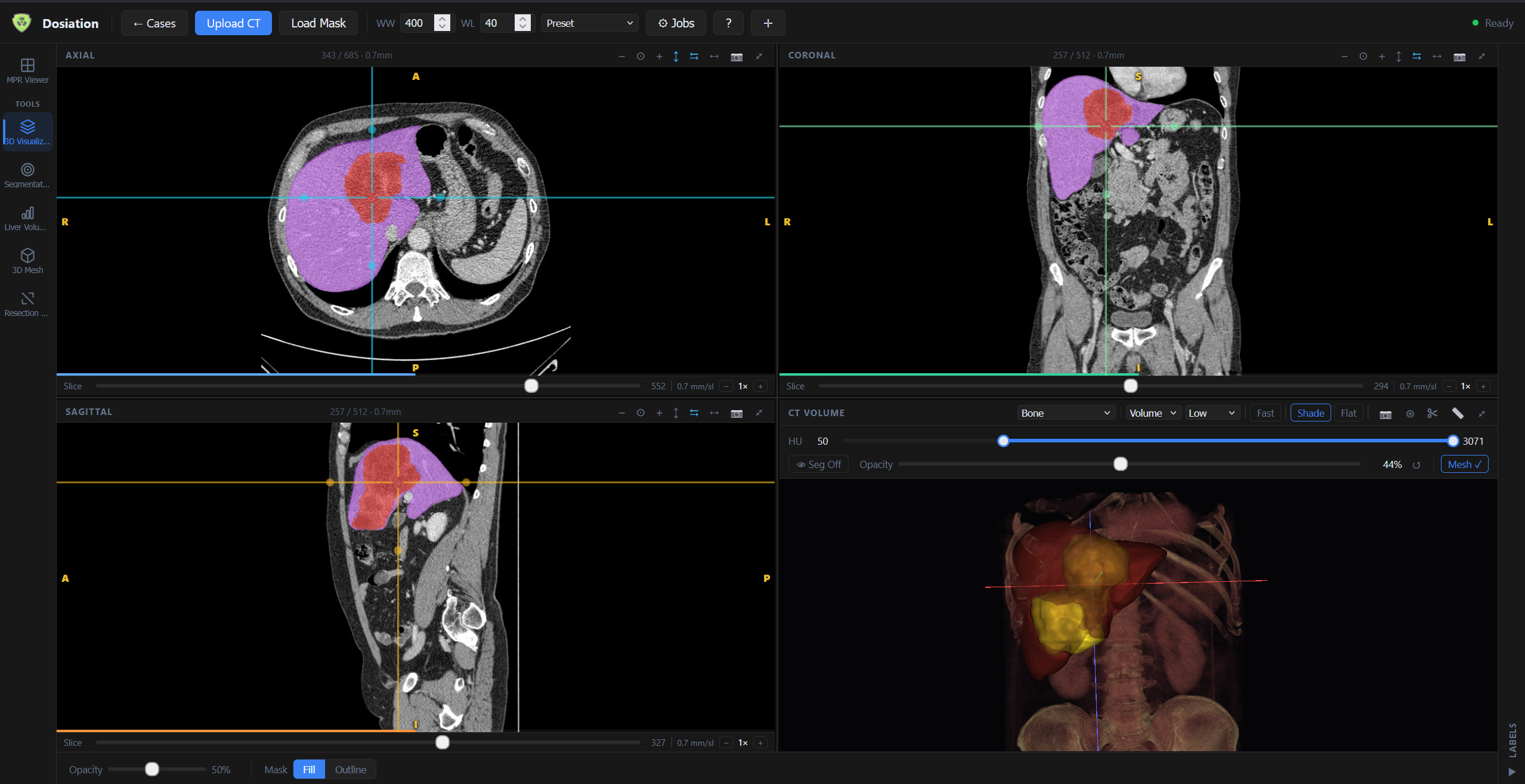Toggle the Mesh overlay button
This screenshot has width=1525, height=784.
tap(1464, 464)
